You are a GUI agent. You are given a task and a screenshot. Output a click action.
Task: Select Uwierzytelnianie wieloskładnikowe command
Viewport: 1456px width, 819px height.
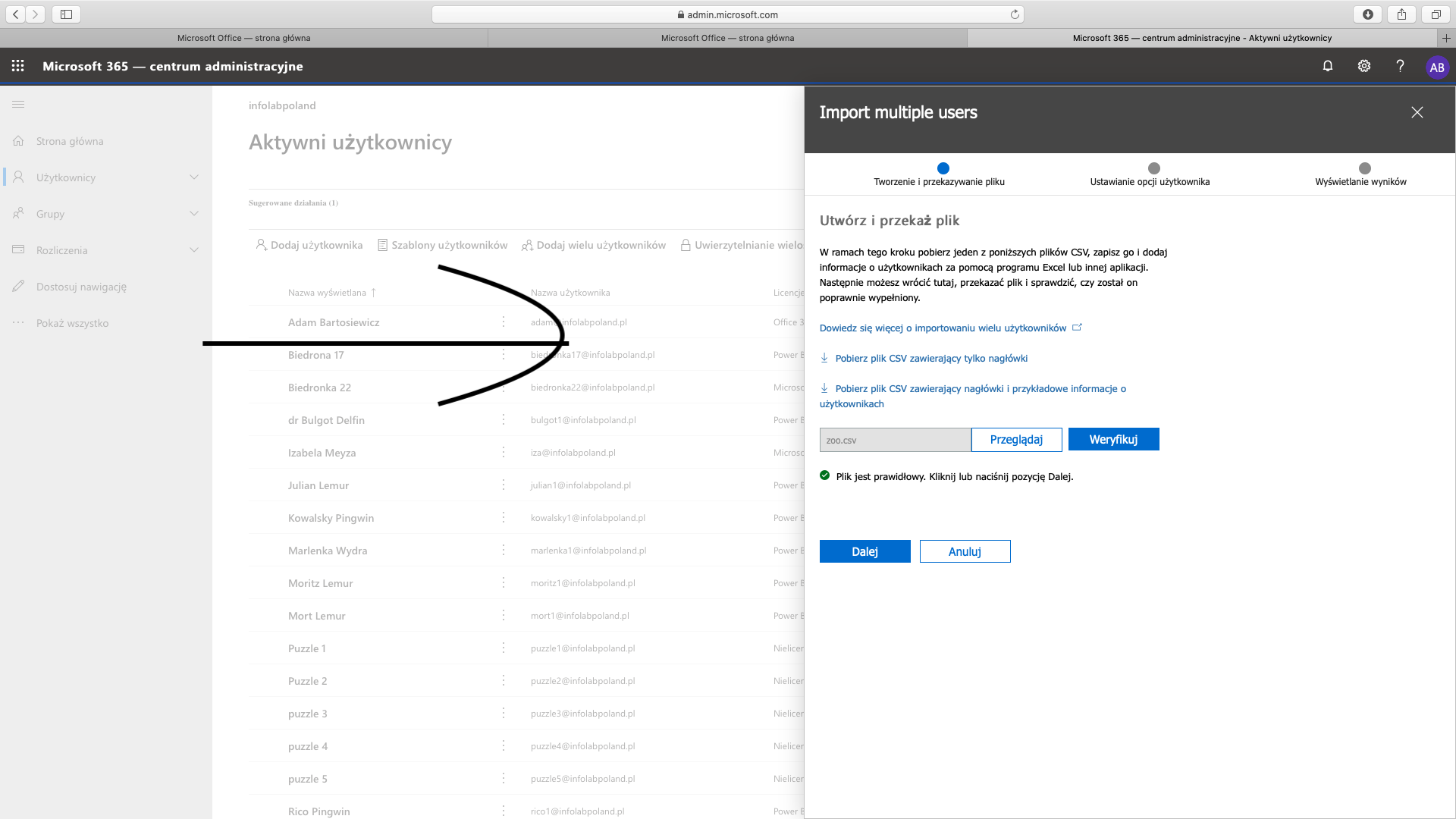tap(742, 245)
